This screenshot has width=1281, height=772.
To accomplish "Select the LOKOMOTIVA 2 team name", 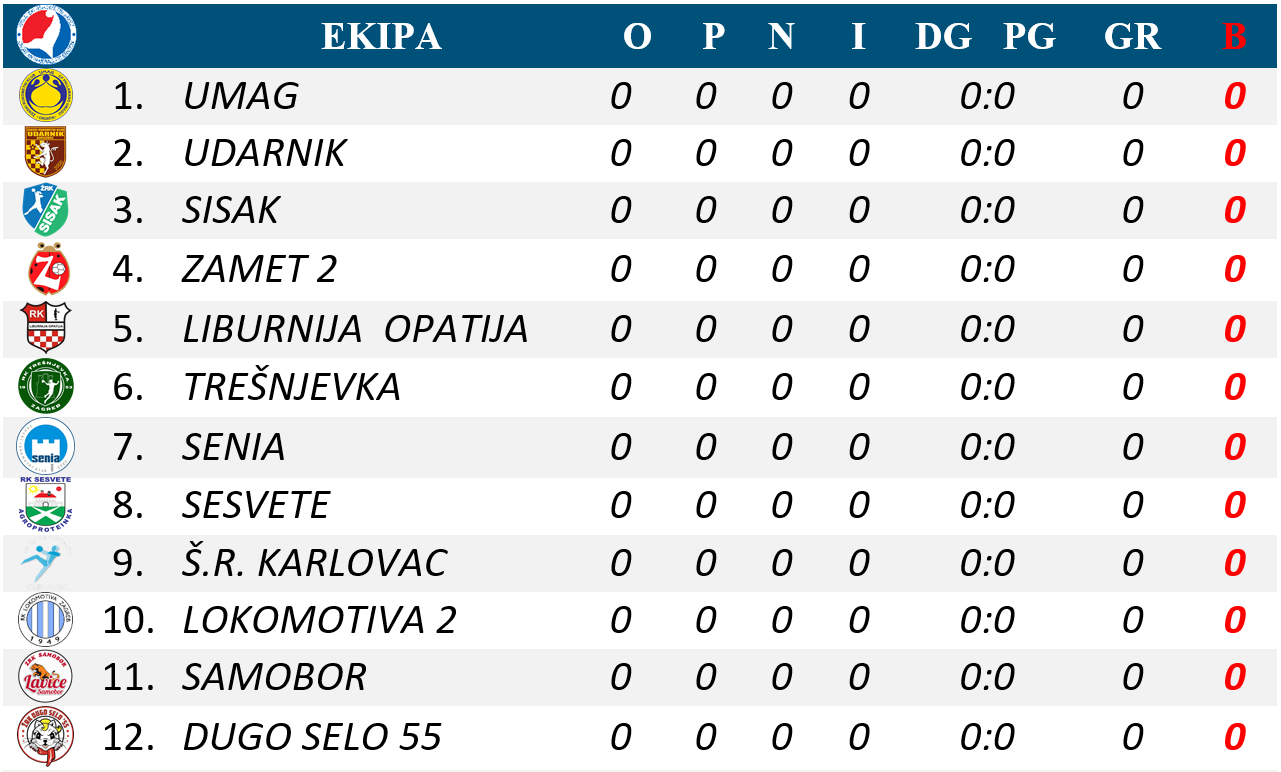I will click(x=320, y=620).
